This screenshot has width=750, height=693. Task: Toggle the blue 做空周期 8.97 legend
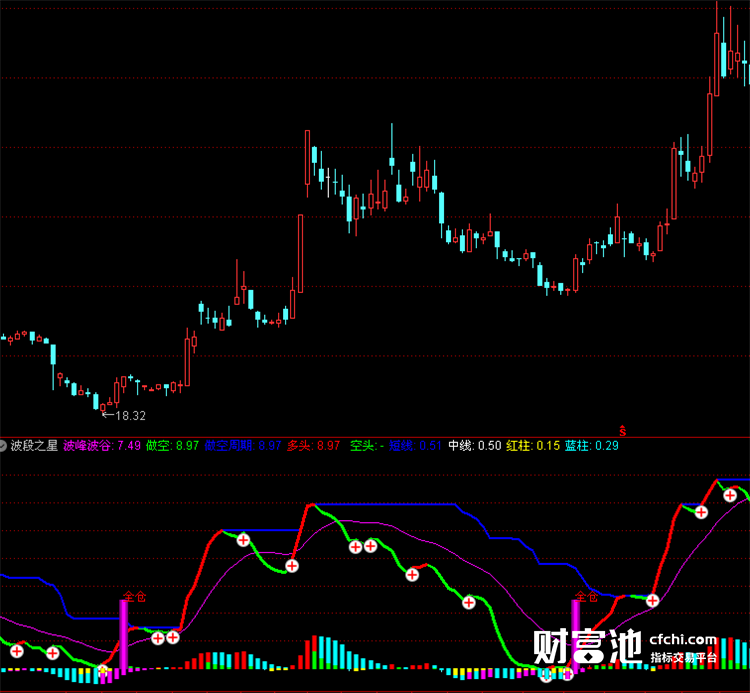click(243, 446)
